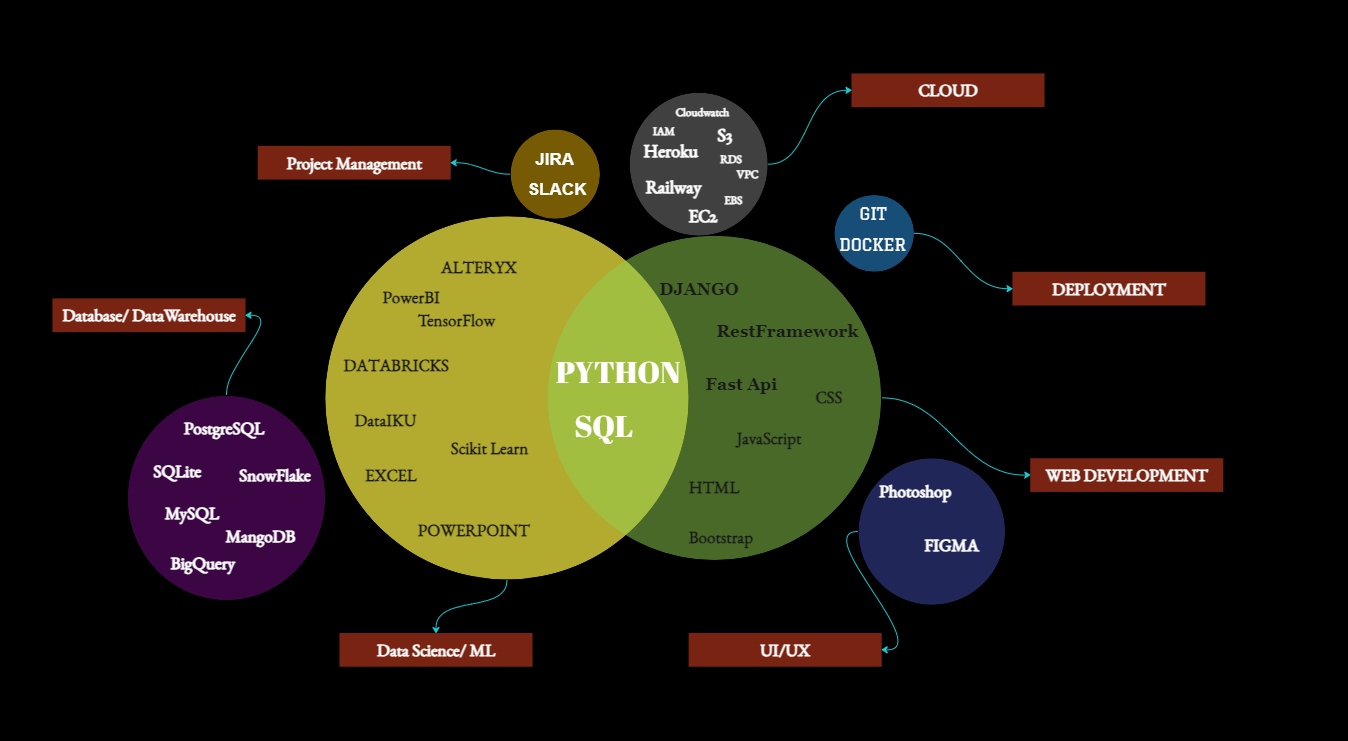Click the DEPLOYMENT label box
Viewport: 1348px width, 741px height.
1108,289
